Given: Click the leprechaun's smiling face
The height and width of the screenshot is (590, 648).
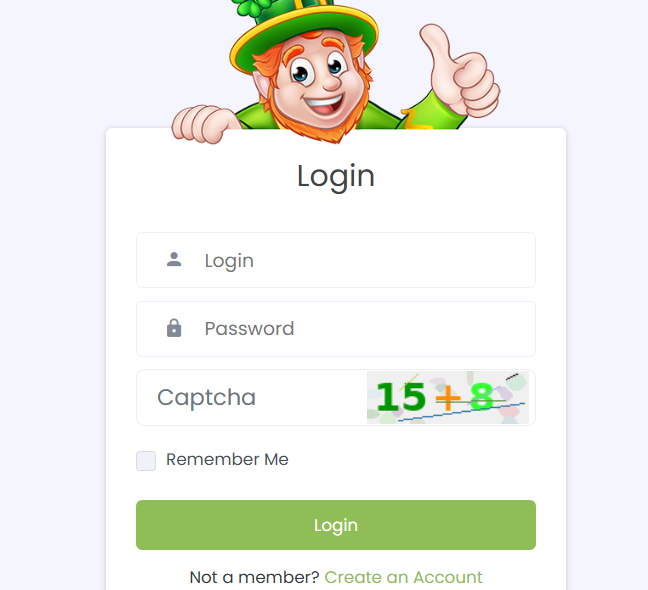Looking at the screenshot, I should coord(318,78).
